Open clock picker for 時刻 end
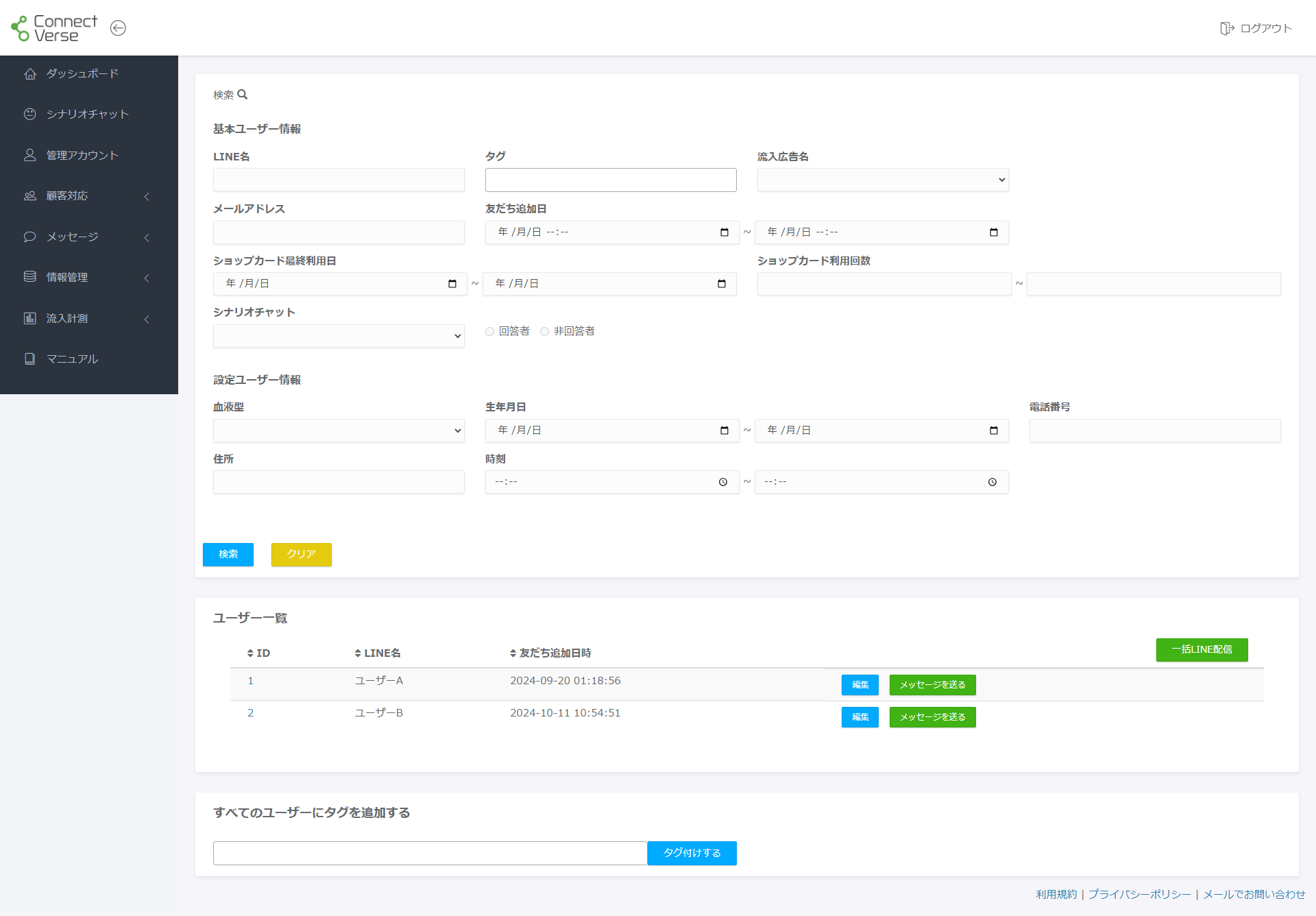Viewport: 1316px width, 916px height. (992, 482)
